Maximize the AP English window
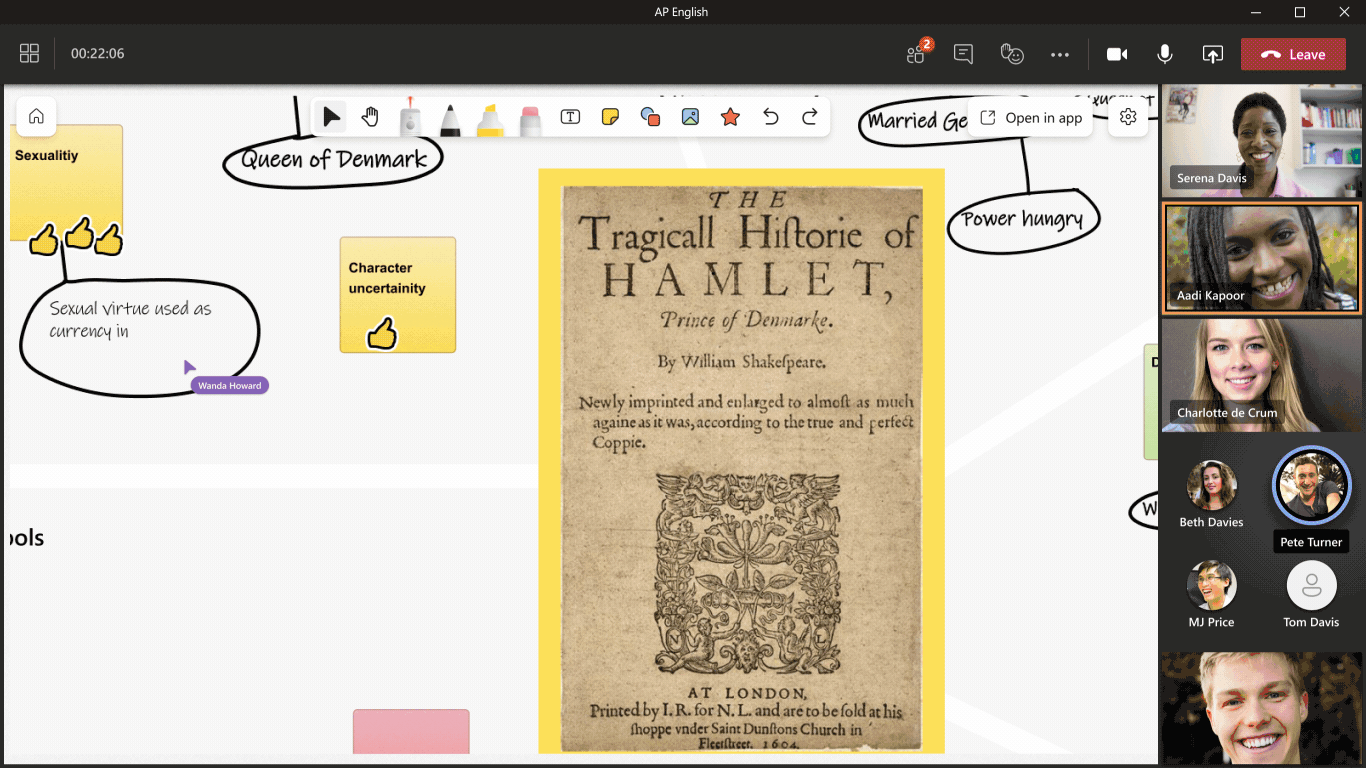The height and width of the screenshot is (768, 1366). [1299, 12]
